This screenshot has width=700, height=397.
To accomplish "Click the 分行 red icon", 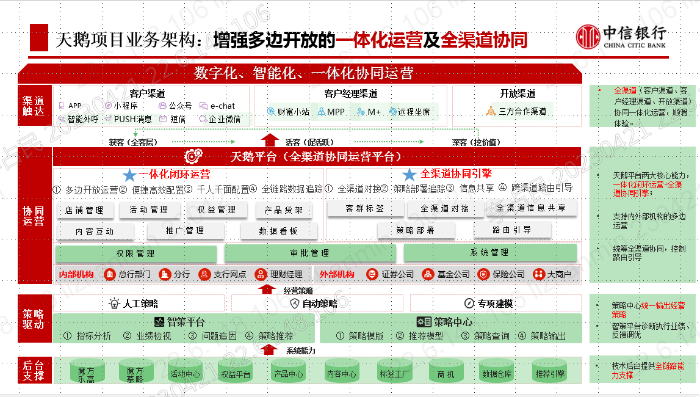I will pos(165,274).
